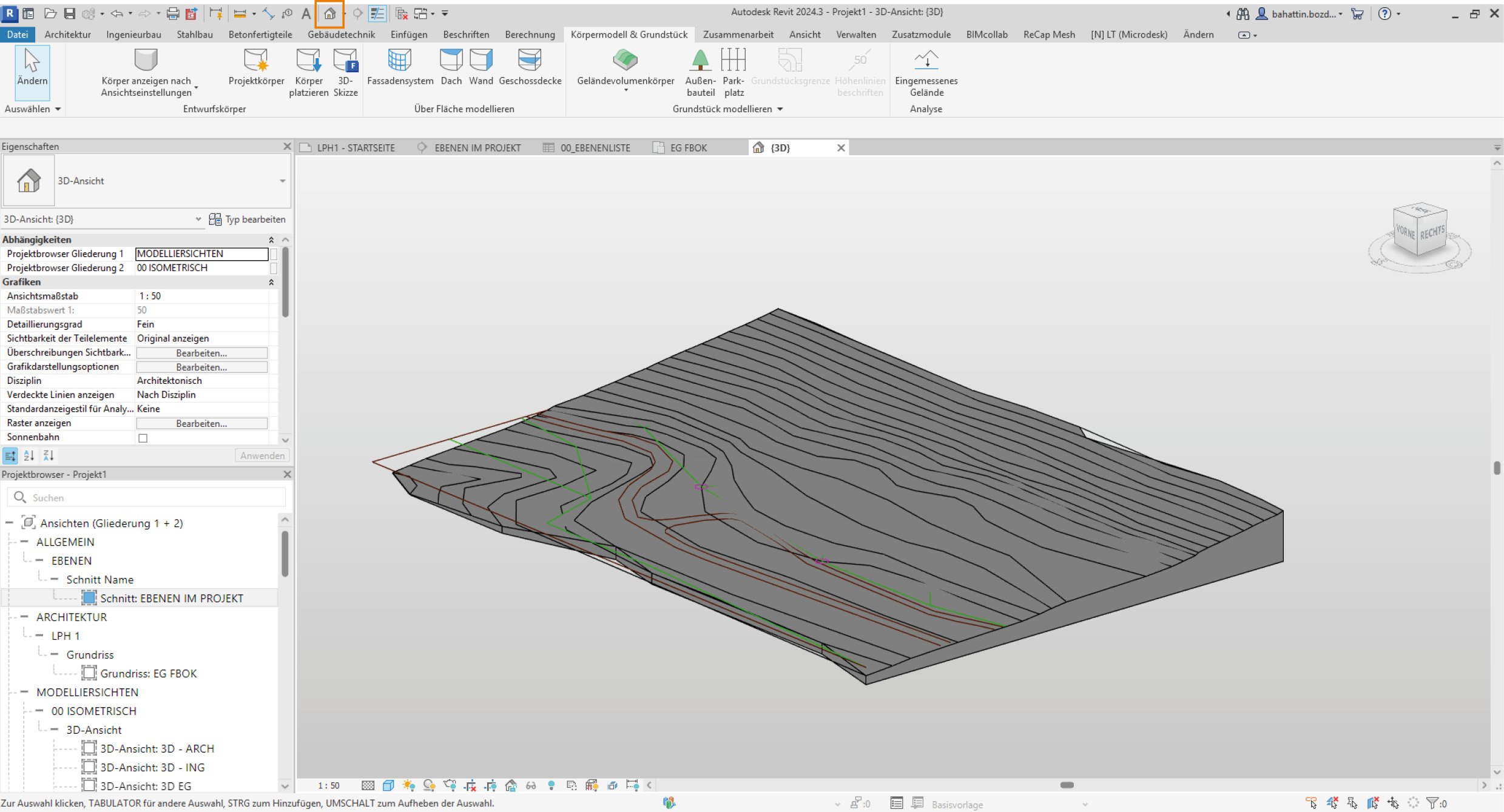This screenshot has width=1504, height=812.
Task: Select the Körper platzieren tool
Action: pos(308,72)
